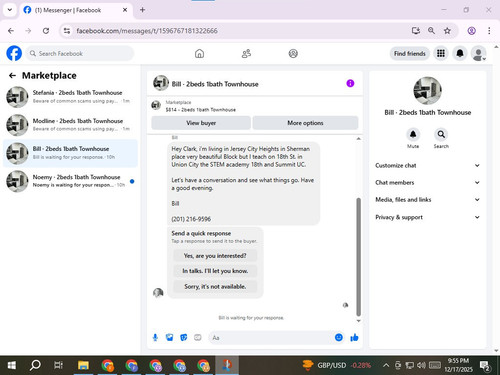Click the Aa message input field

(x=271, y=338)
